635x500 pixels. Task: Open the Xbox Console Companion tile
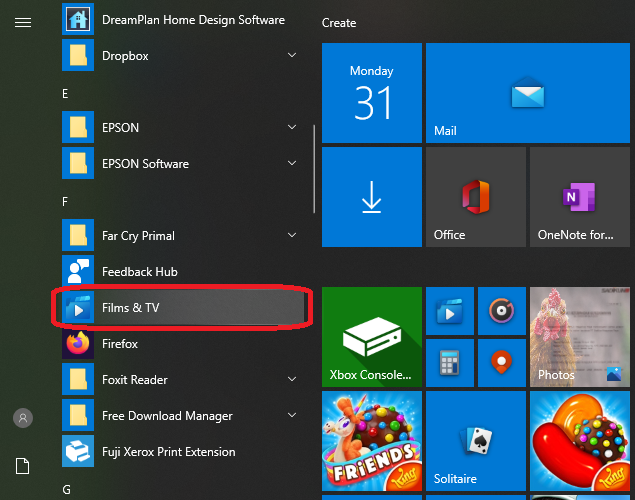coord(372,337)
